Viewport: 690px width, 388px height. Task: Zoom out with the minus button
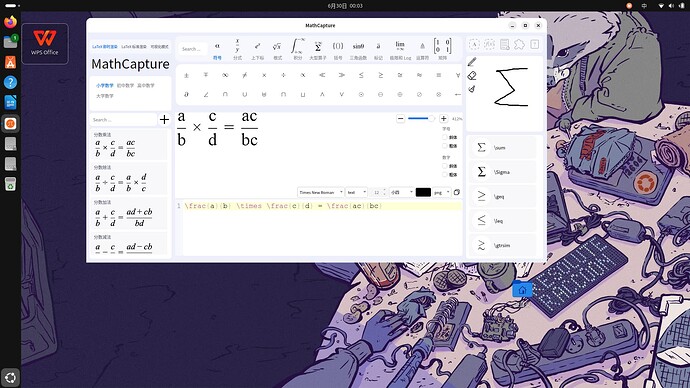(400, 119)
